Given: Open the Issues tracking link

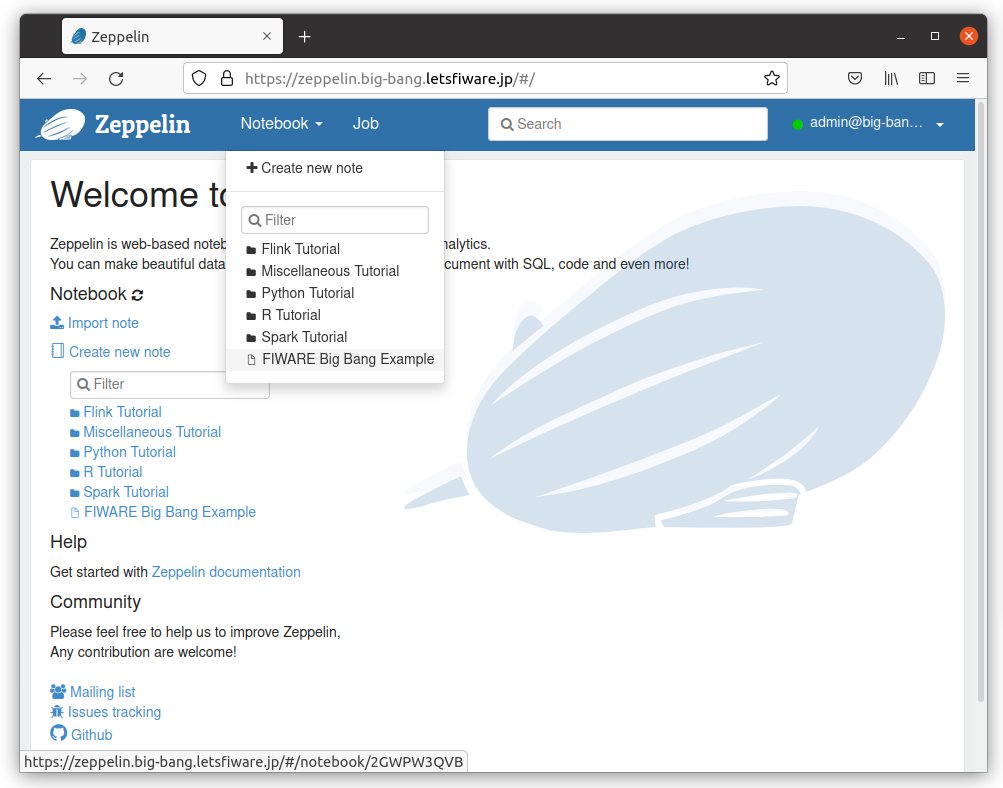Looking at the screenshot, I should pyautogui.click(x=115, y=712).
